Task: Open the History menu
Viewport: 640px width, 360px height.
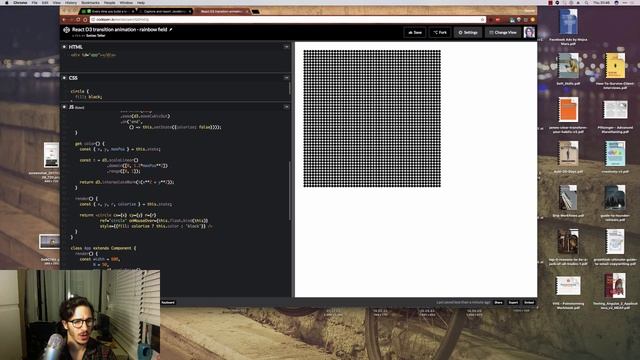Action: (71, 2)
